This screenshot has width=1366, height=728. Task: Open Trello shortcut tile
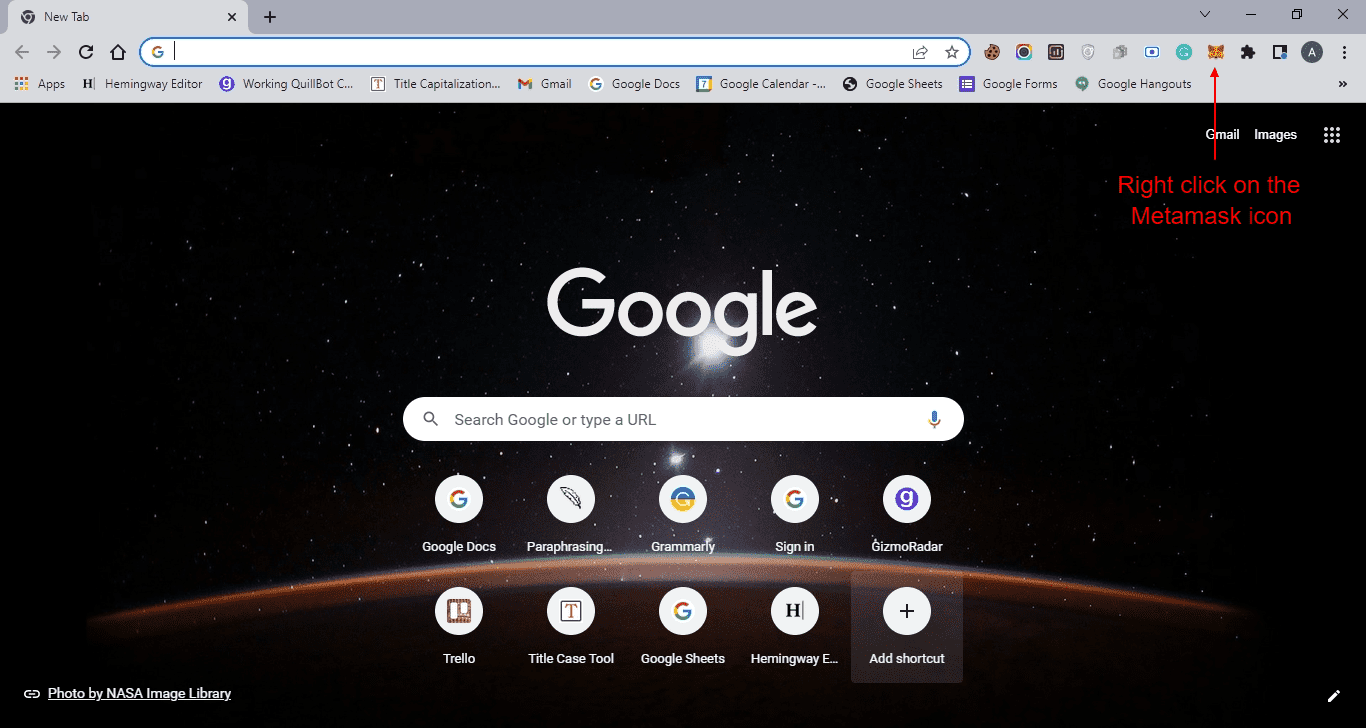click(459, 628)
